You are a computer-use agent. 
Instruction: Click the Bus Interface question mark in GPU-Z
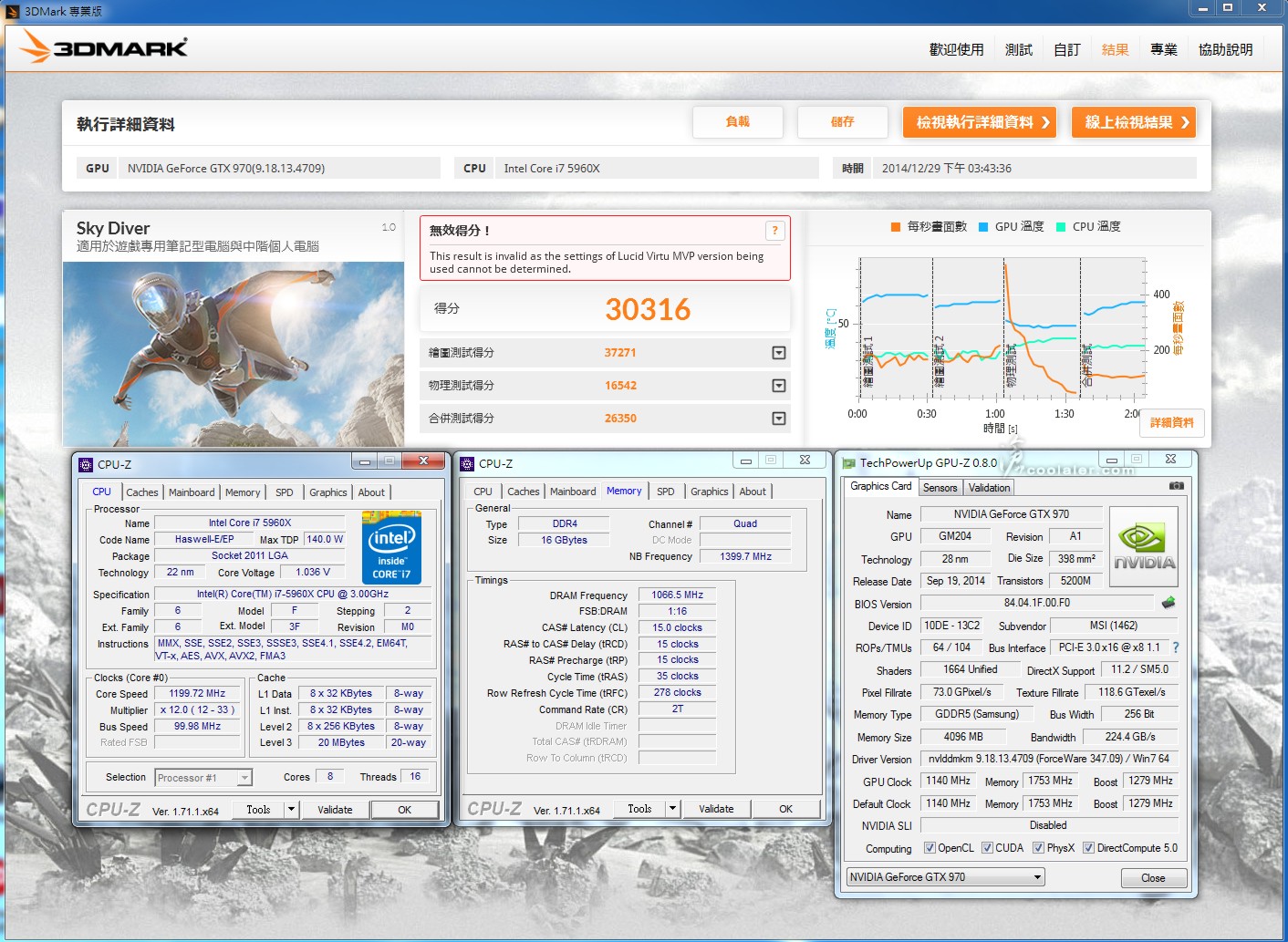coord(1176,647)
